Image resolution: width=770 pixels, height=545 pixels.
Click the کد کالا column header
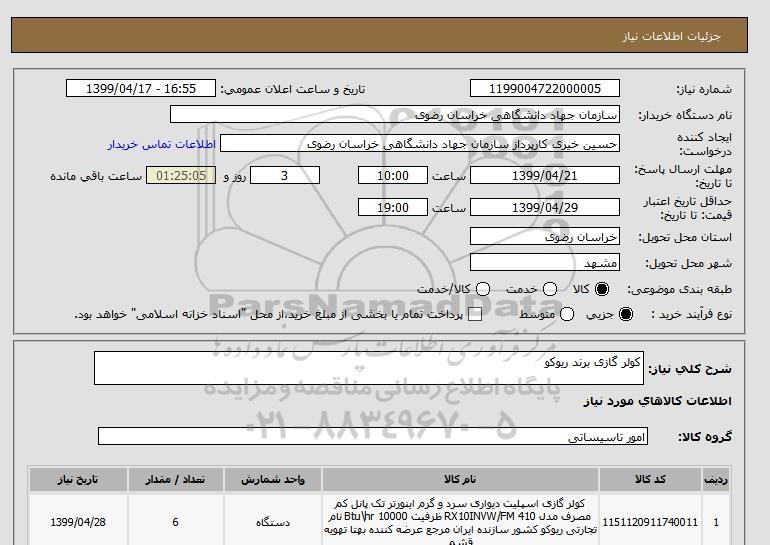(650, 479)
